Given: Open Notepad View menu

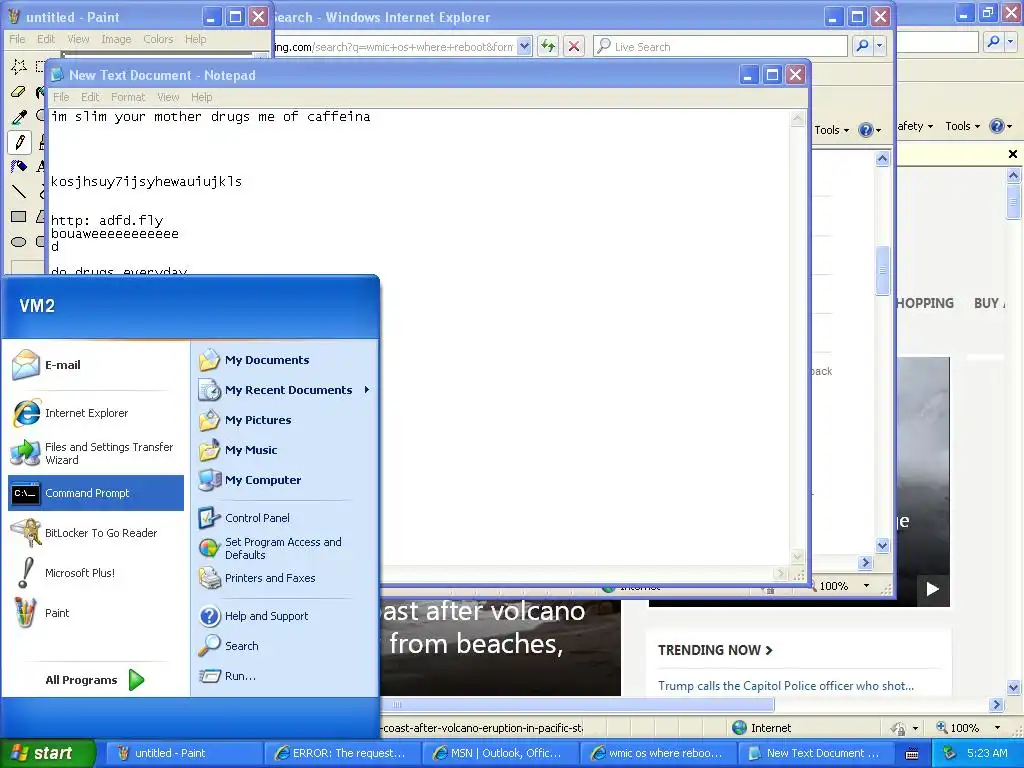Looking at the screenshot, I should 168,97.
